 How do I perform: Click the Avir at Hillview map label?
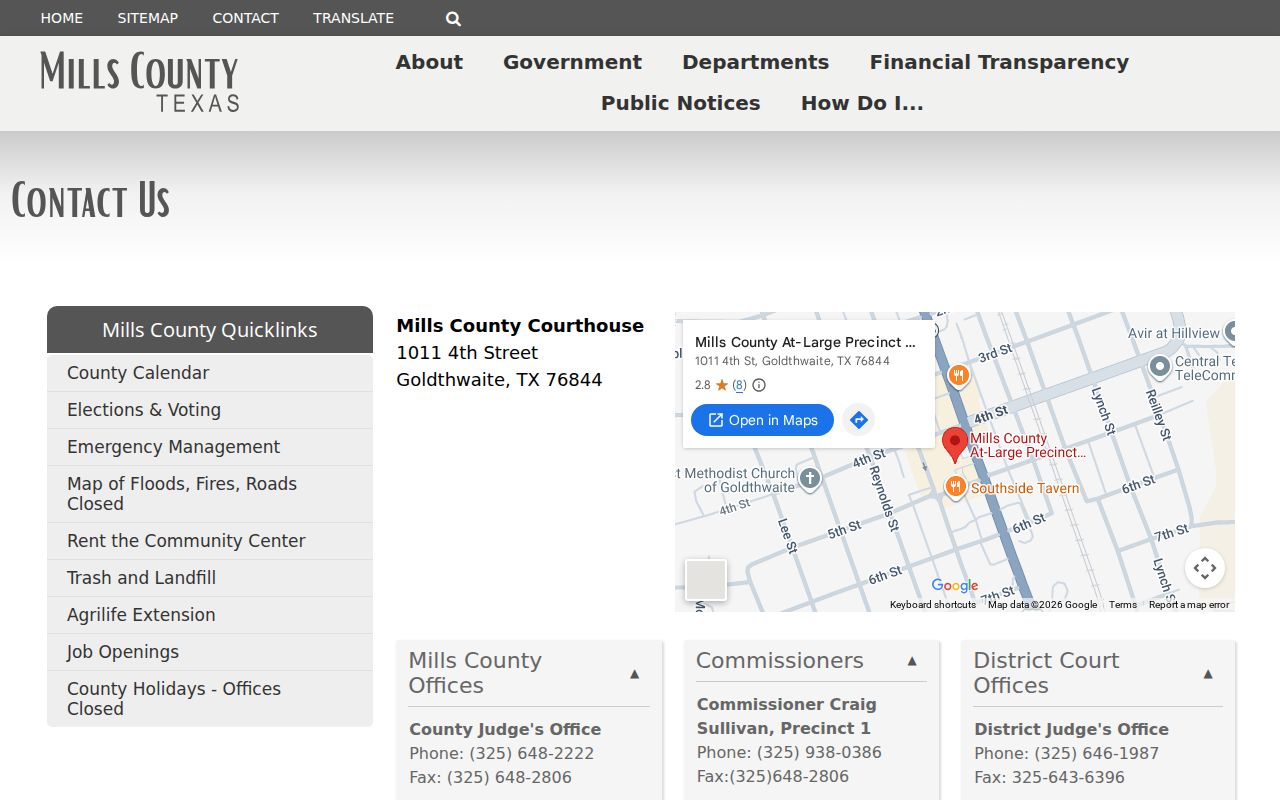point(1174,333)
